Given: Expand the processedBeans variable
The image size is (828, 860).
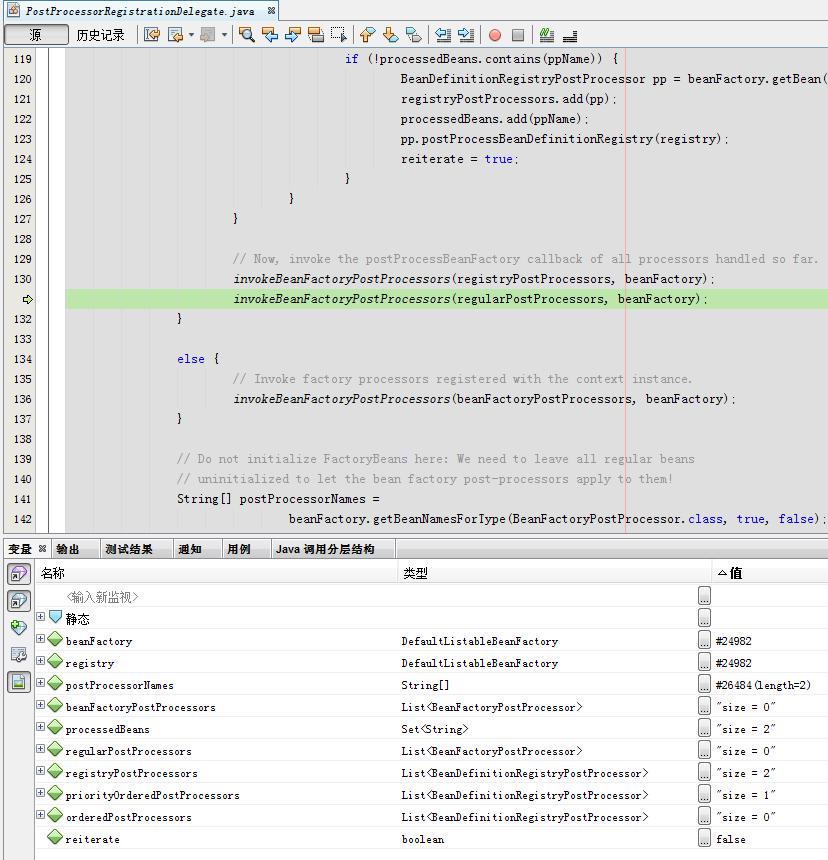Looking at the screenshot, I should click(41, 726).
